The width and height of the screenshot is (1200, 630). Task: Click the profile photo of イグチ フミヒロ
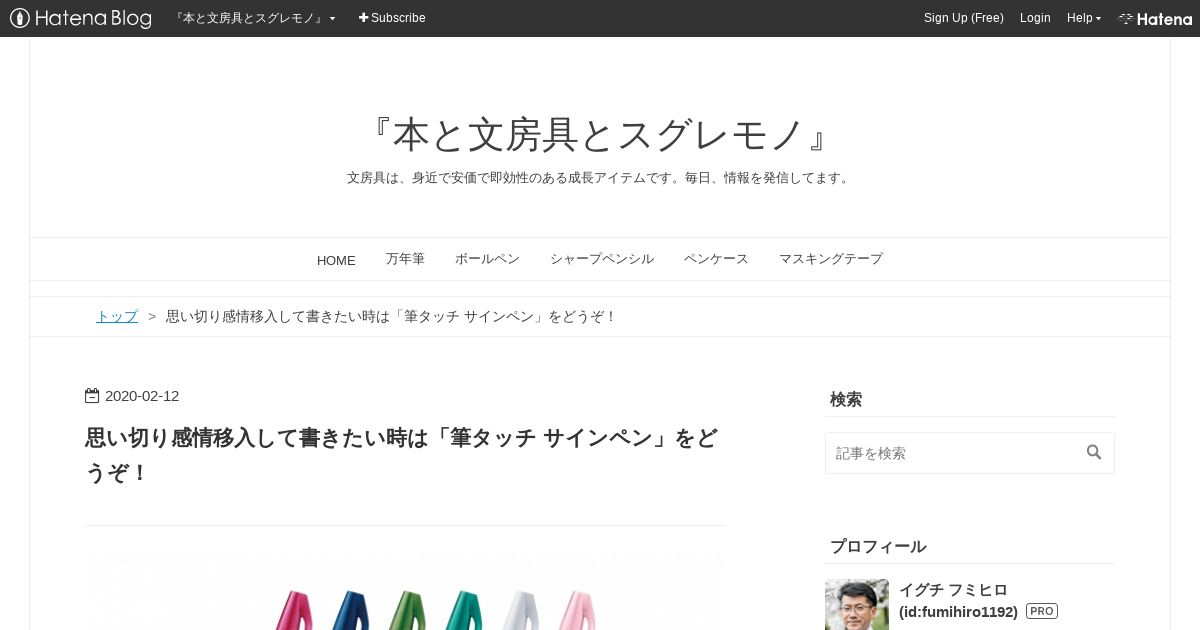(857, 604)
